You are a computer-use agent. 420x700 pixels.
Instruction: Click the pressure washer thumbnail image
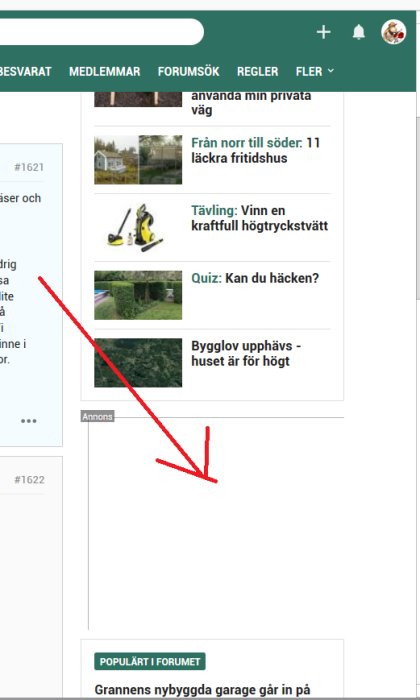pos(138,227)
